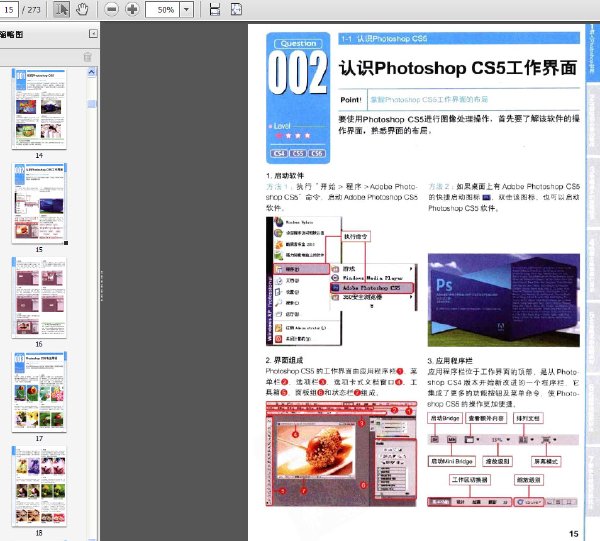The width and height of the screenshot is (600, 541).
Task: Click the 50% zoom value field
Action: pos(163,10)
